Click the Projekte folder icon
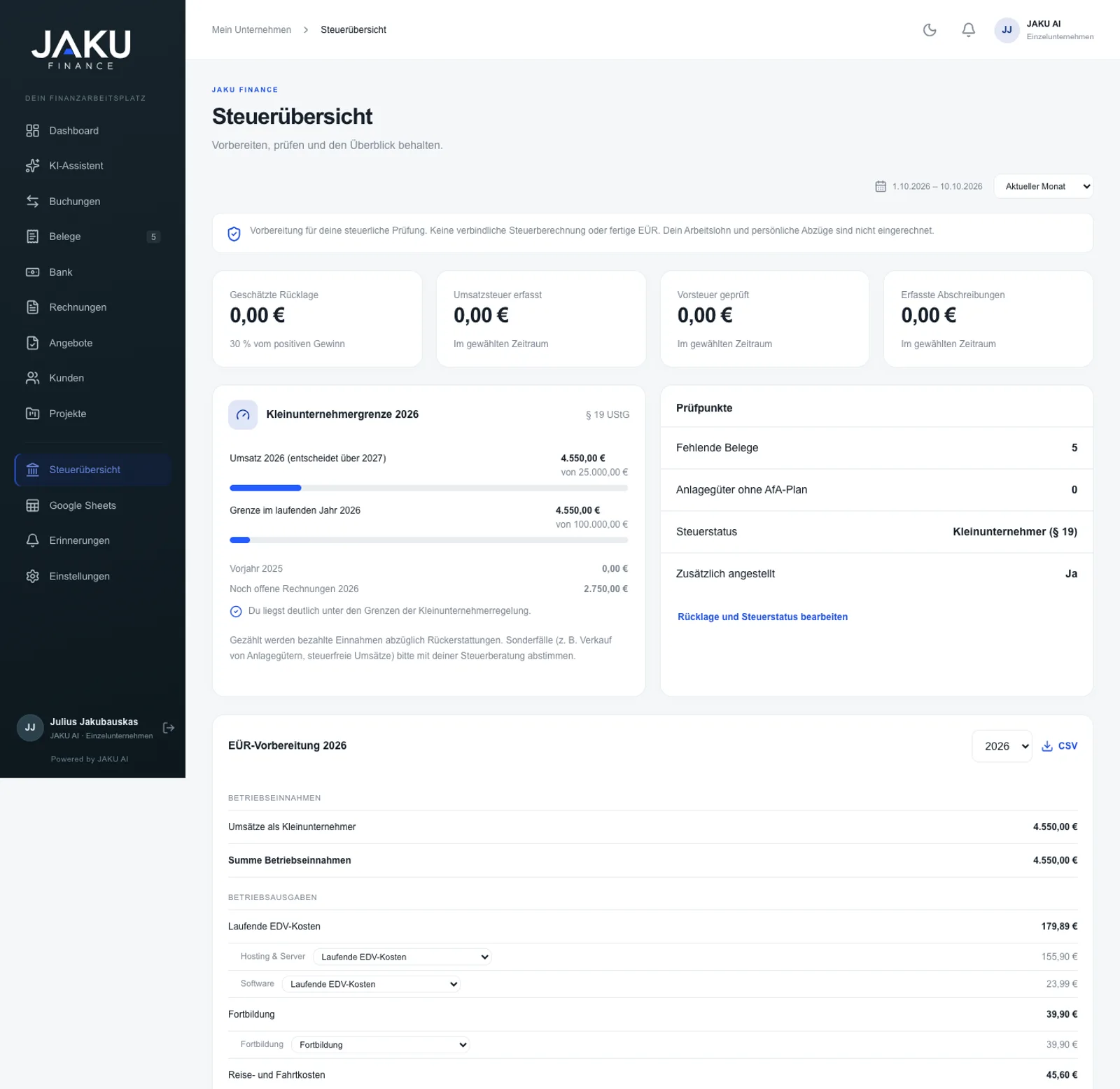Screen dimensions: 1120x1089 (32, 414)
